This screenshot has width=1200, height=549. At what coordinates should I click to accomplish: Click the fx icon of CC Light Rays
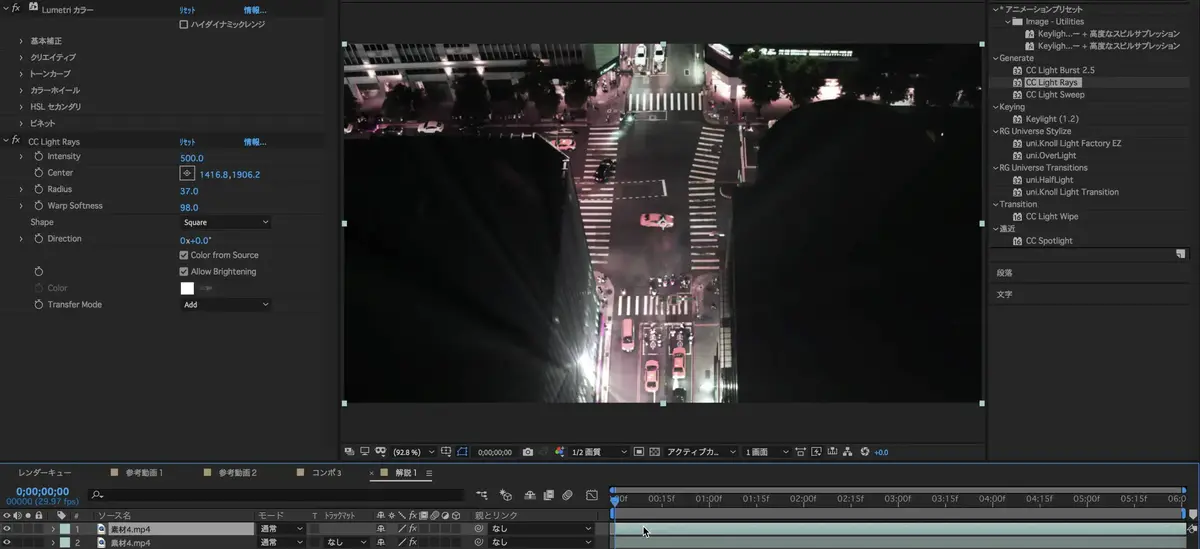pos(15,142)
